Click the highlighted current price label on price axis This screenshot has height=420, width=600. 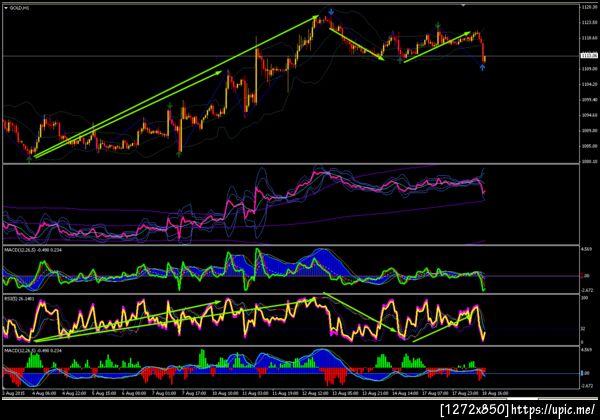pos(589,56)
